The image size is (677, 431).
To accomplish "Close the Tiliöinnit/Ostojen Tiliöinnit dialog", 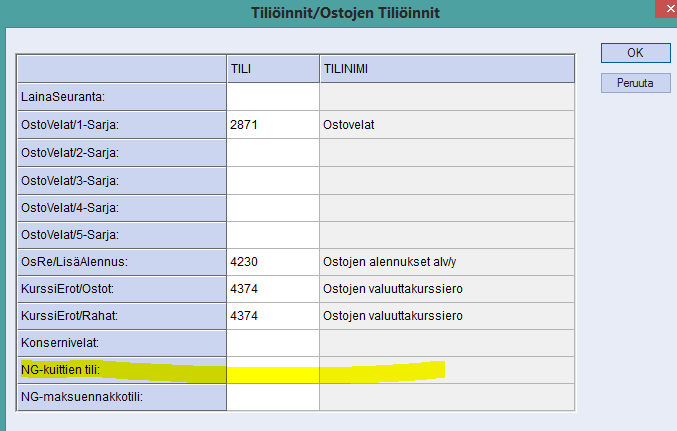I will coord(662,10).
